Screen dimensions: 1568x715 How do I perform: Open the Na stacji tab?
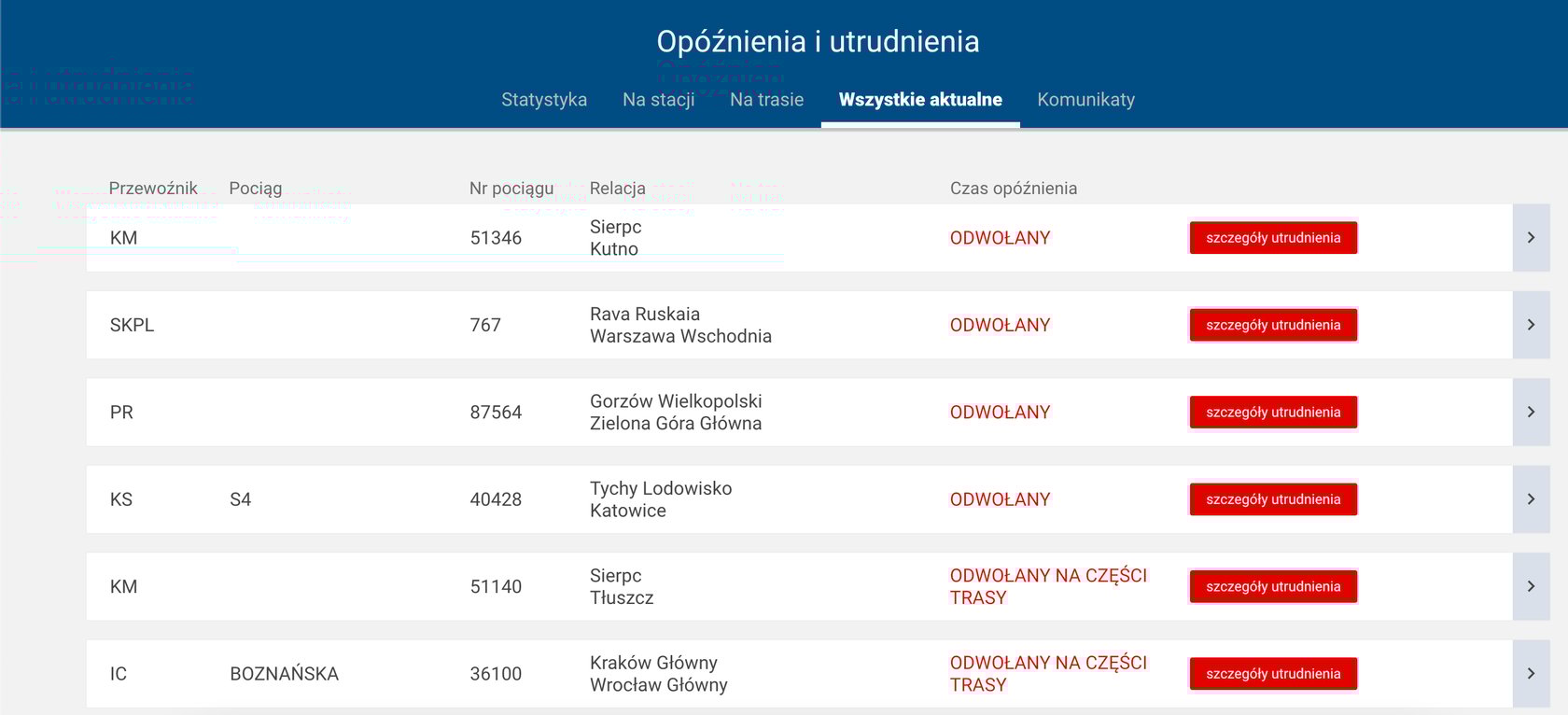[658, 100]
